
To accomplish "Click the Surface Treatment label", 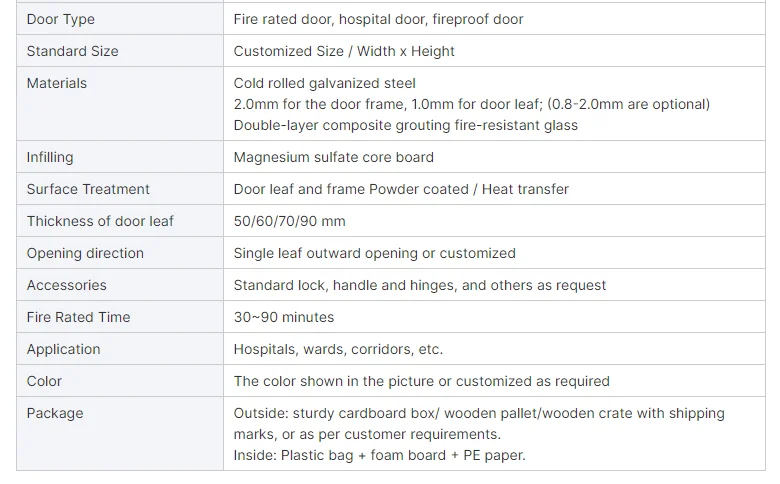I will (x=88, y=189).
